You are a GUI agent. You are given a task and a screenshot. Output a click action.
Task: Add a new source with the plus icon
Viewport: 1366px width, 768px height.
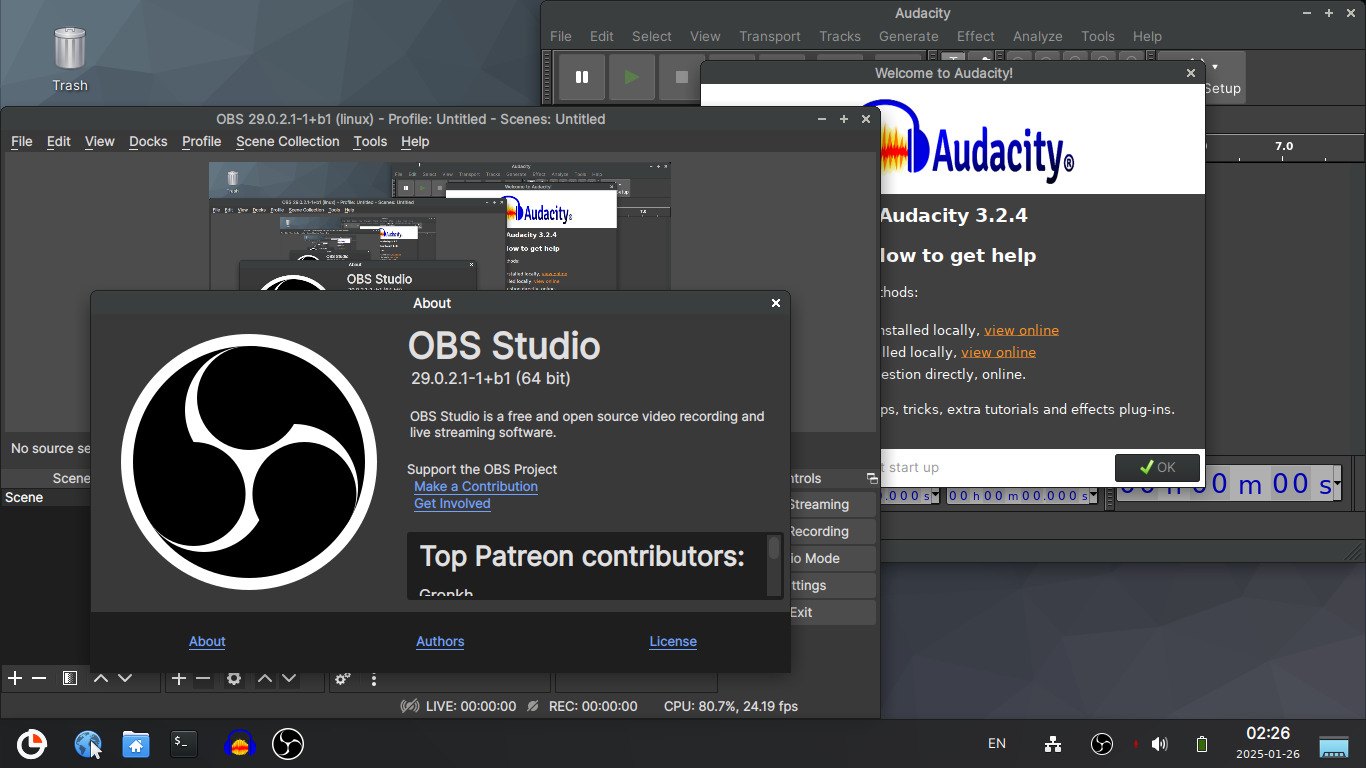[179, 678]
